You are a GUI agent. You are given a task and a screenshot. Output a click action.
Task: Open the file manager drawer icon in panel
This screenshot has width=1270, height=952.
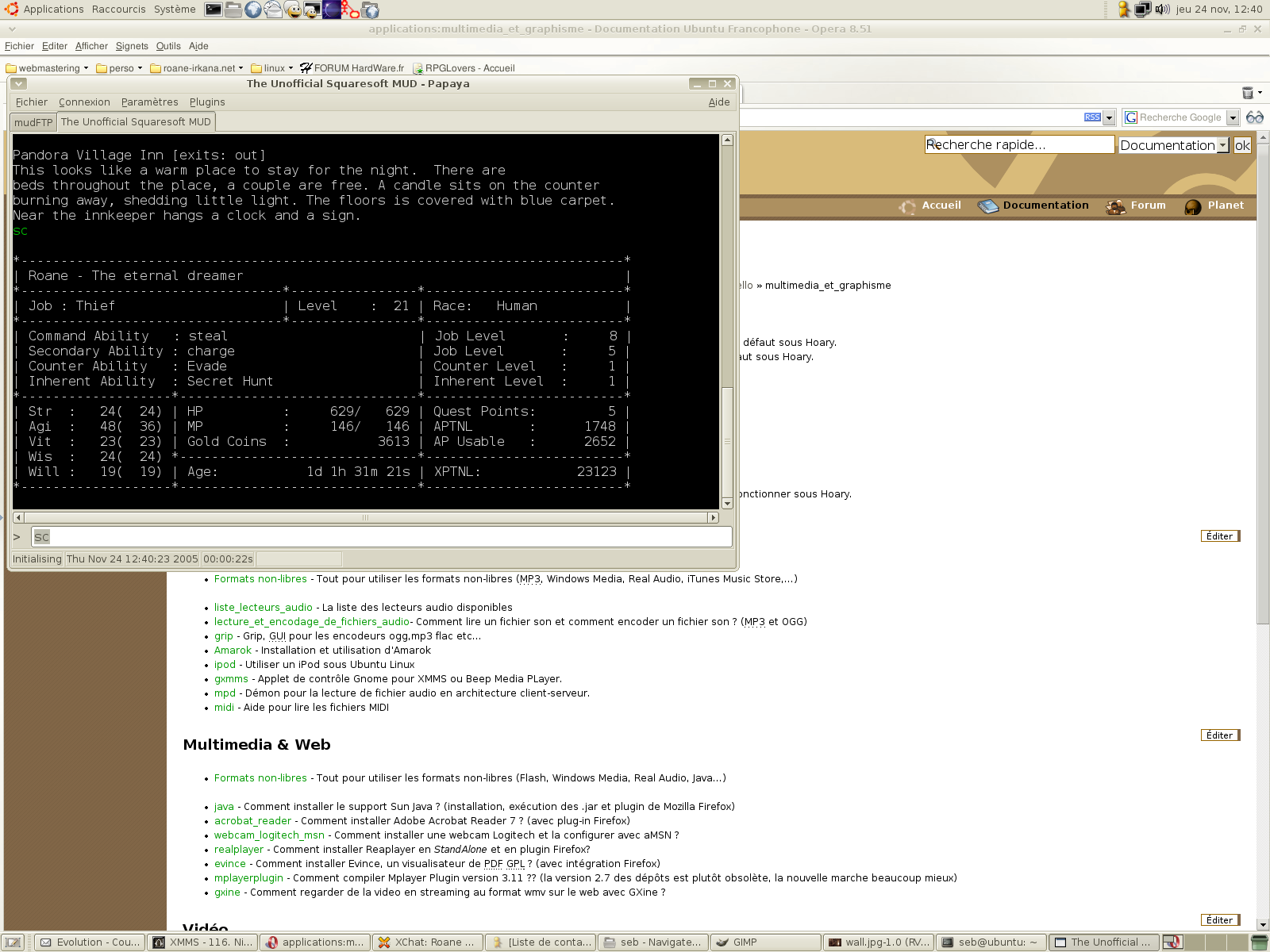[233, 10]
